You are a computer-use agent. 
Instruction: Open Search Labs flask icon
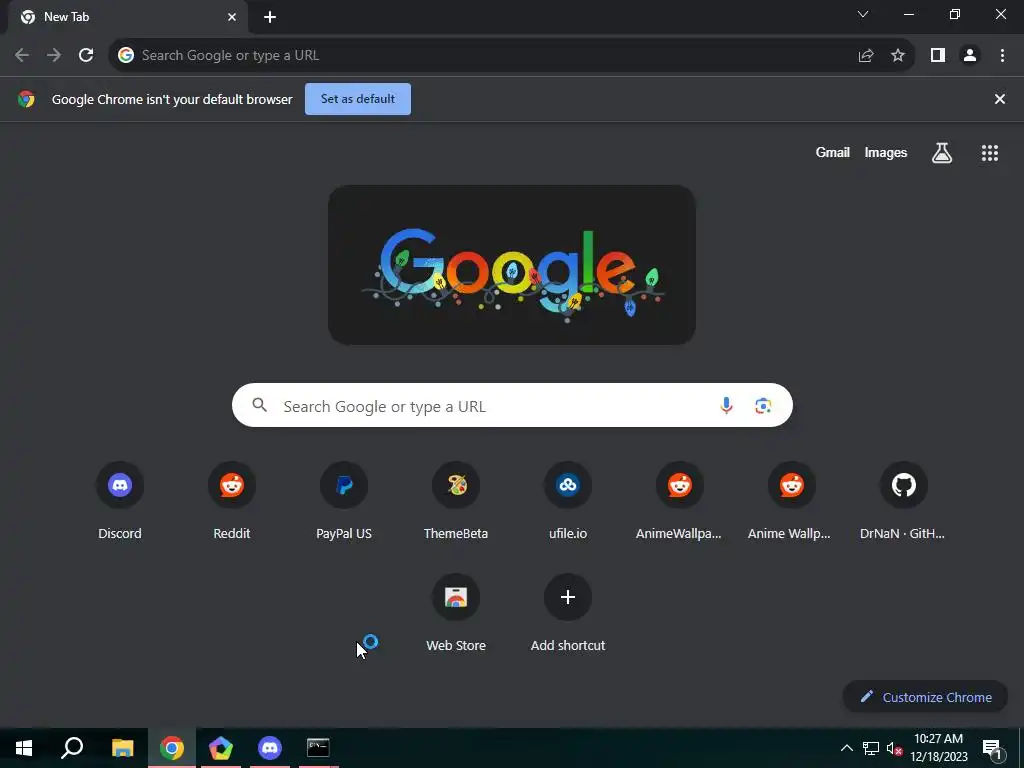pos(942,153)
